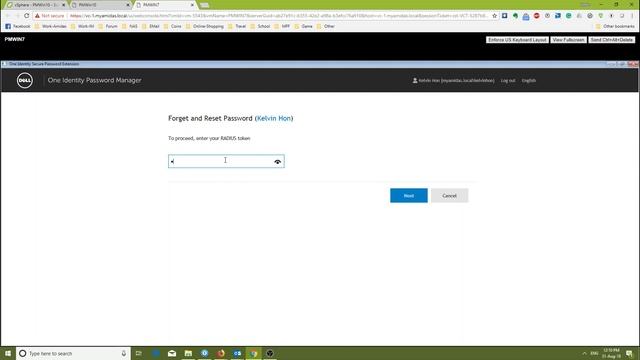This screenshot has width=640, height=360.
Task: Click the red adblock extension icon
Action: tap(537, 16)
